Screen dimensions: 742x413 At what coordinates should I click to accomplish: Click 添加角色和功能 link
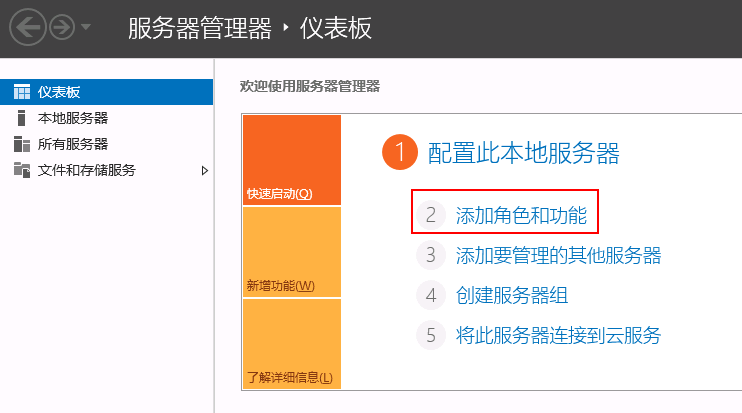click(521, 216)
